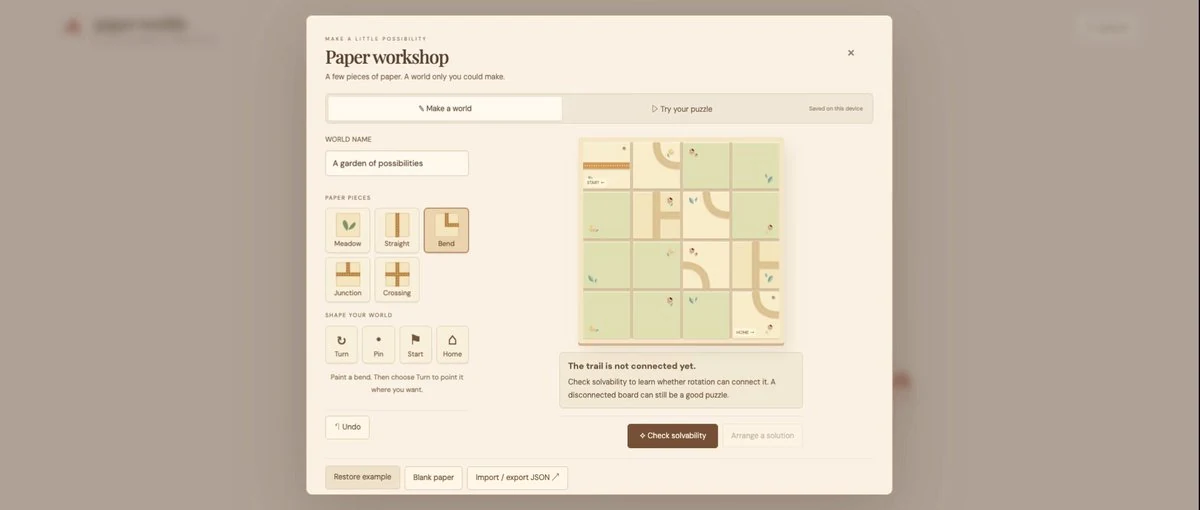The height and width of the screenshot is (510, 1200).
Task: Select the Junction paper piece
Action: [347, 279]
